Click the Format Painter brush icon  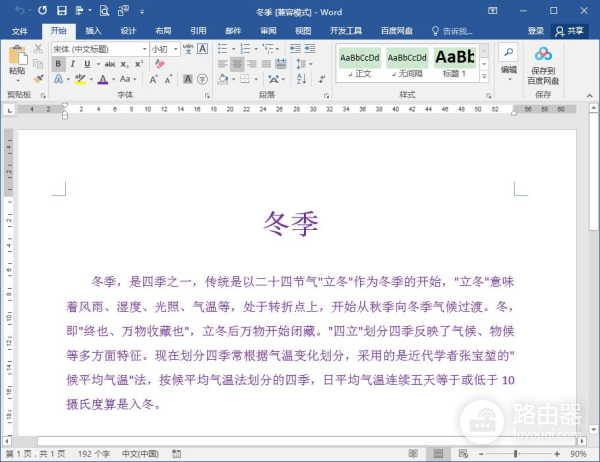pyautogui.click(x=38, y=78)
